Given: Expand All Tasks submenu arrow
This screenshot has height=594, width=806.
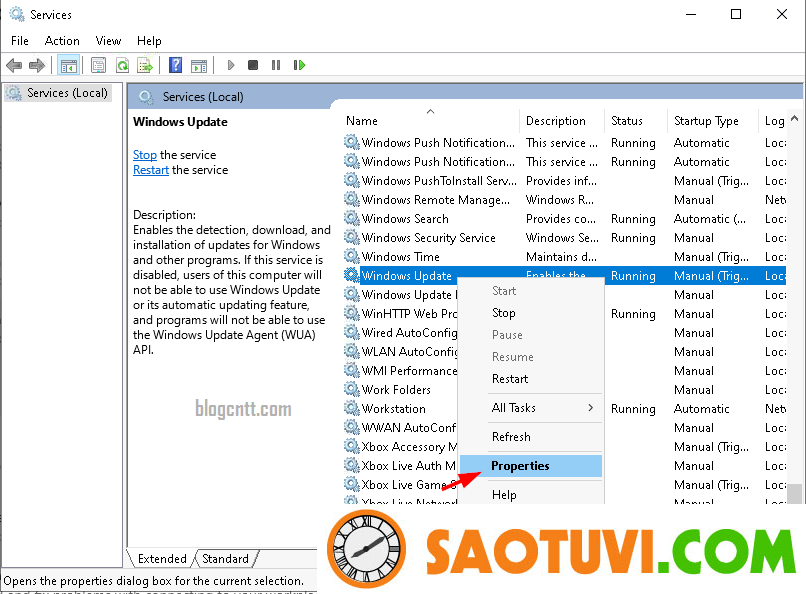Looking at the screenshot, I should 591,407.
